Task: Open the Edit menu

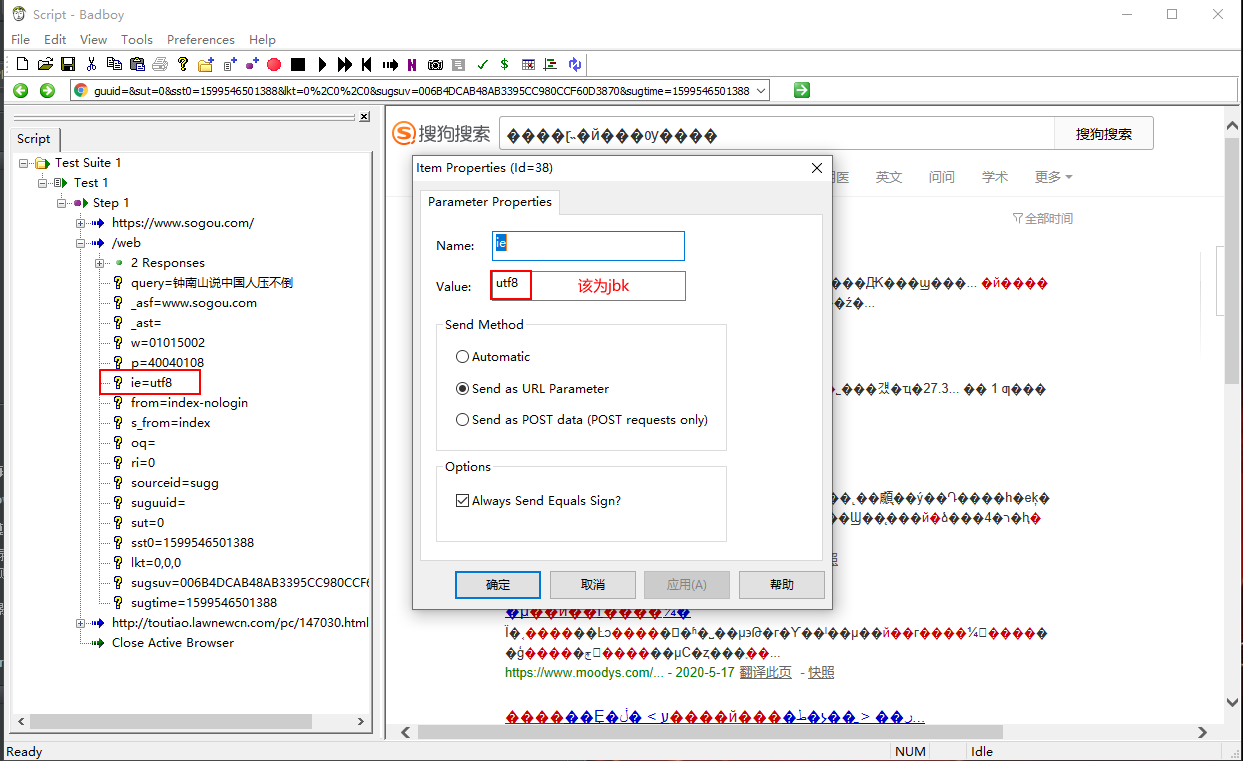Action: [x=55, y=39]
